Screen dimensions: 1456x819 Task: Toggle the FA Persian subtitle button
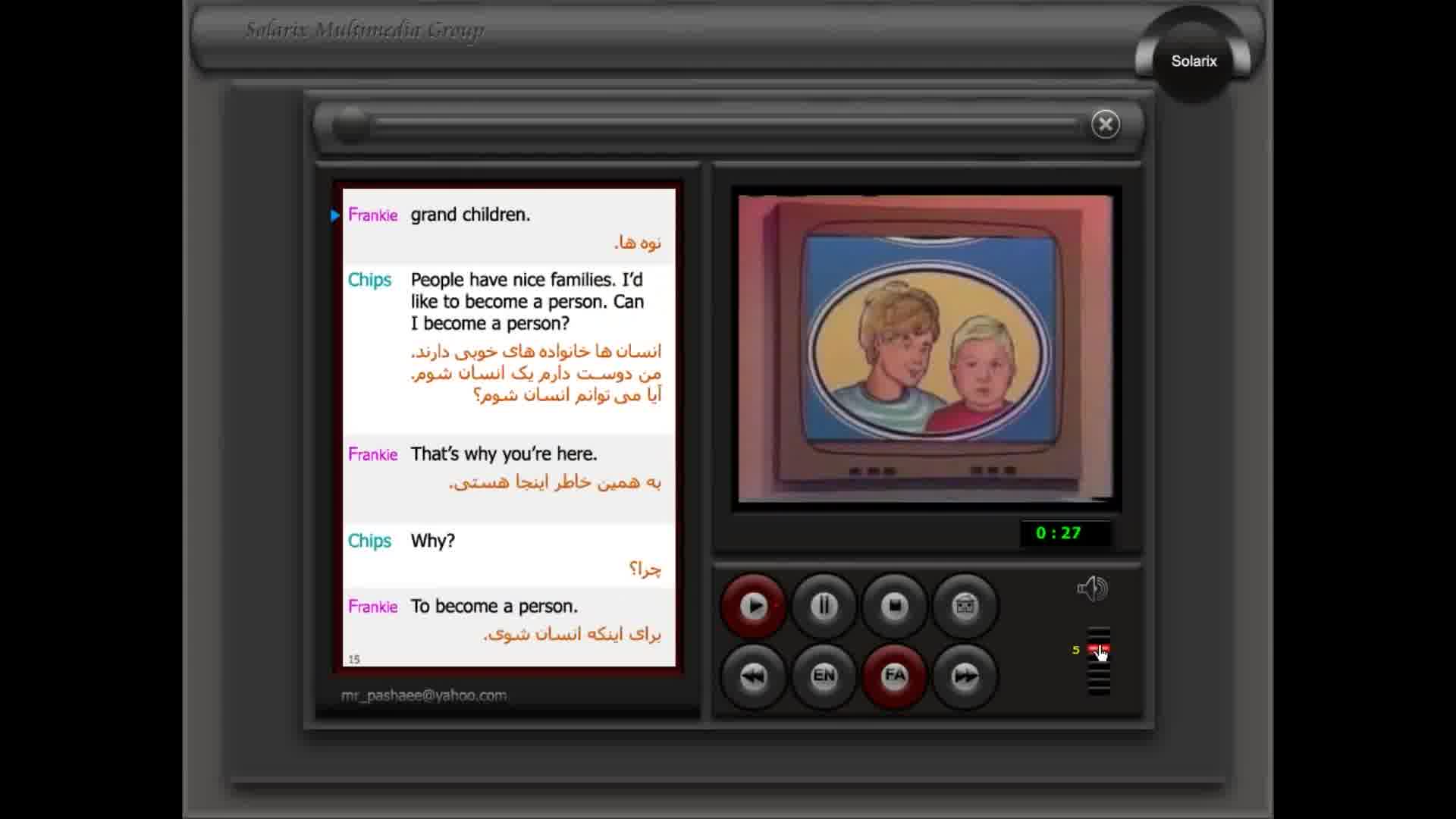click(894, 676)
